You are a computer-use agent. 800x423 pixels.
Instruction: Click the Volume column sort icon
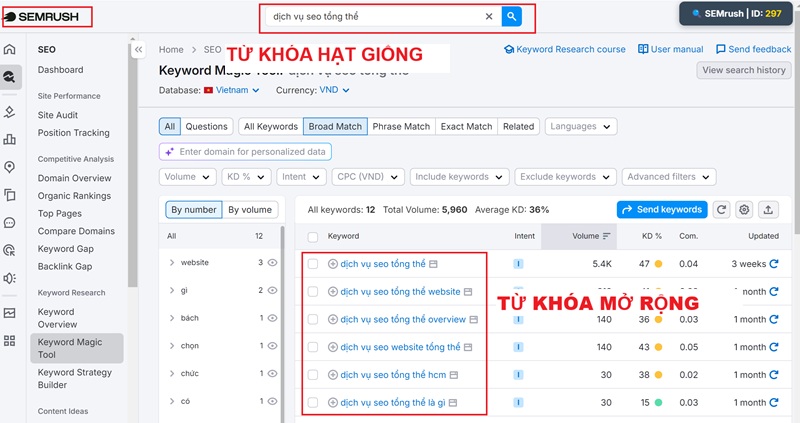(607, 236)
